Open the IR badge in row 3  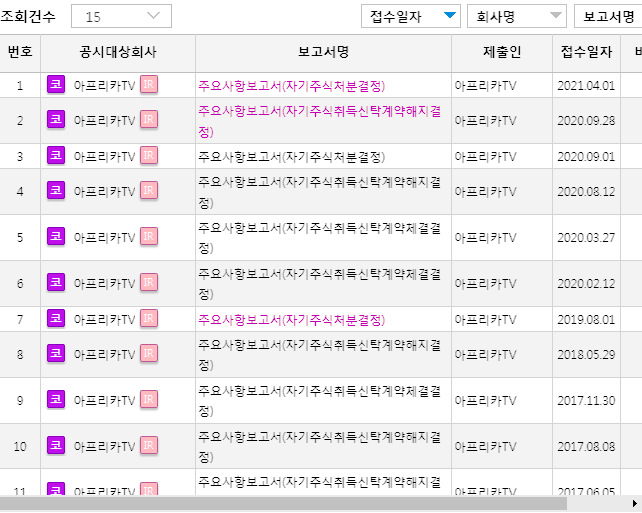coord(149,156)
